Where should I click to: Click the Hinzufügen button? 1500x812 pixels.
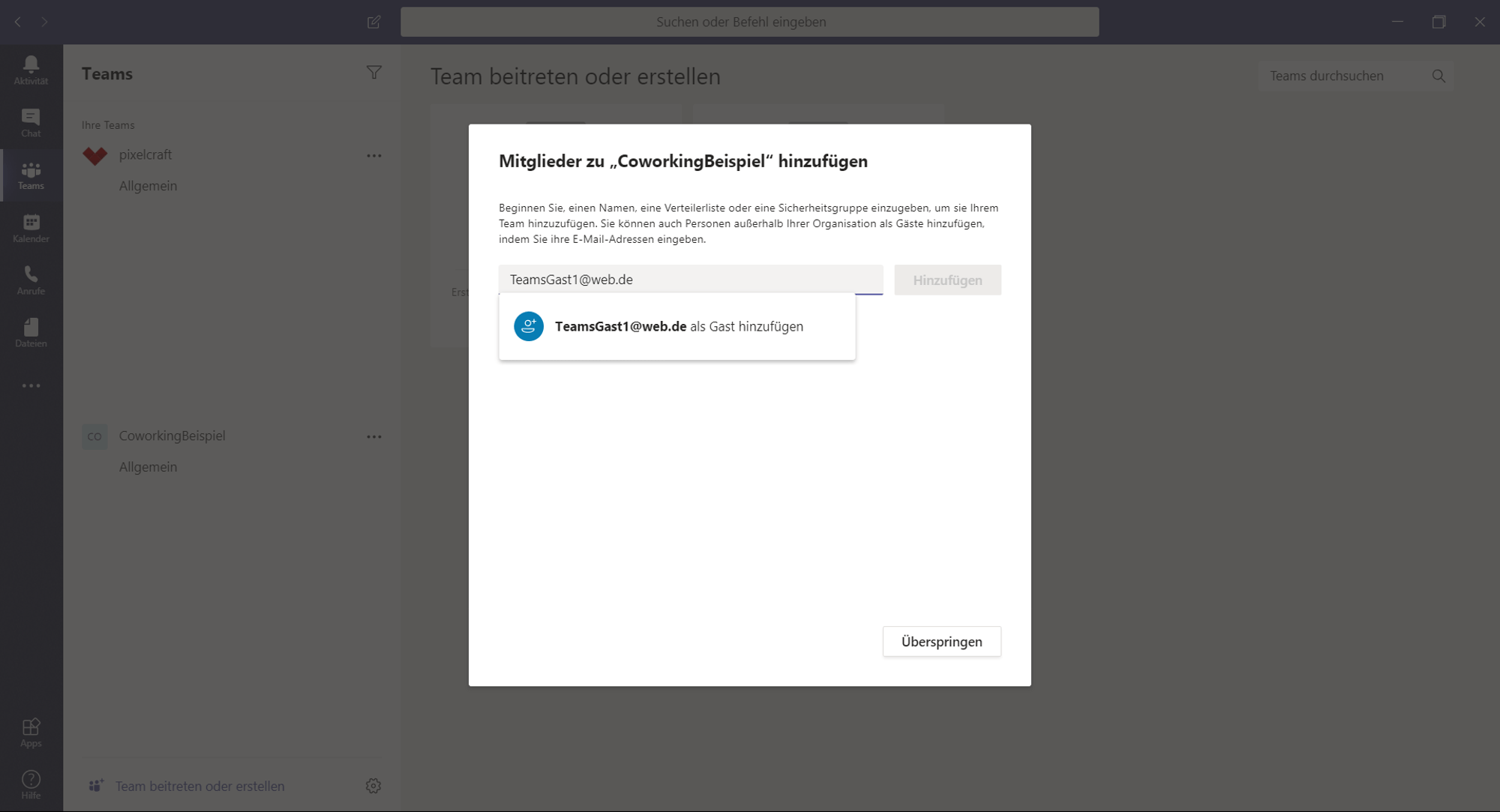[947, 280]
